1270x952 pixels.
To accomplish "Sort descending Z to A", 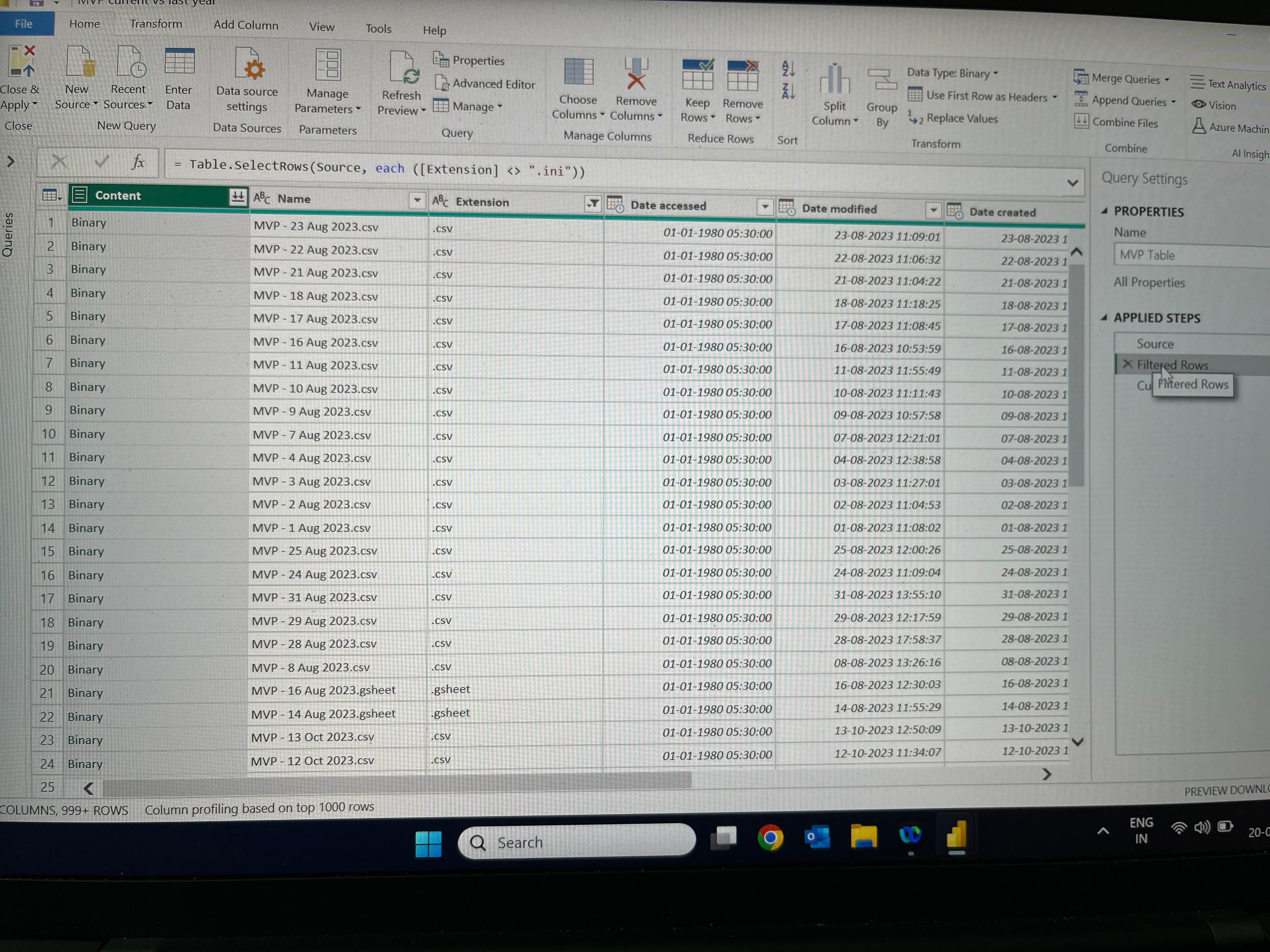I will tap(788, 92).
